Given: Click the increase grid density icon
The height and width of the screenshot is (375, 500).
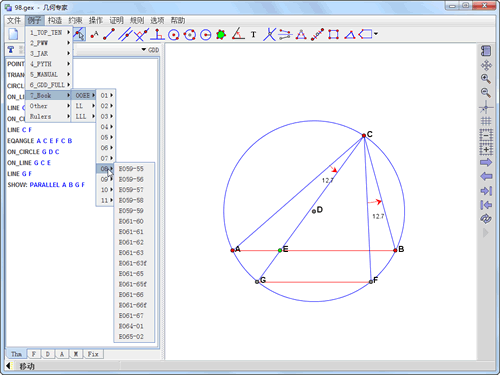Looking at the screenshot, I should [486, 149].
